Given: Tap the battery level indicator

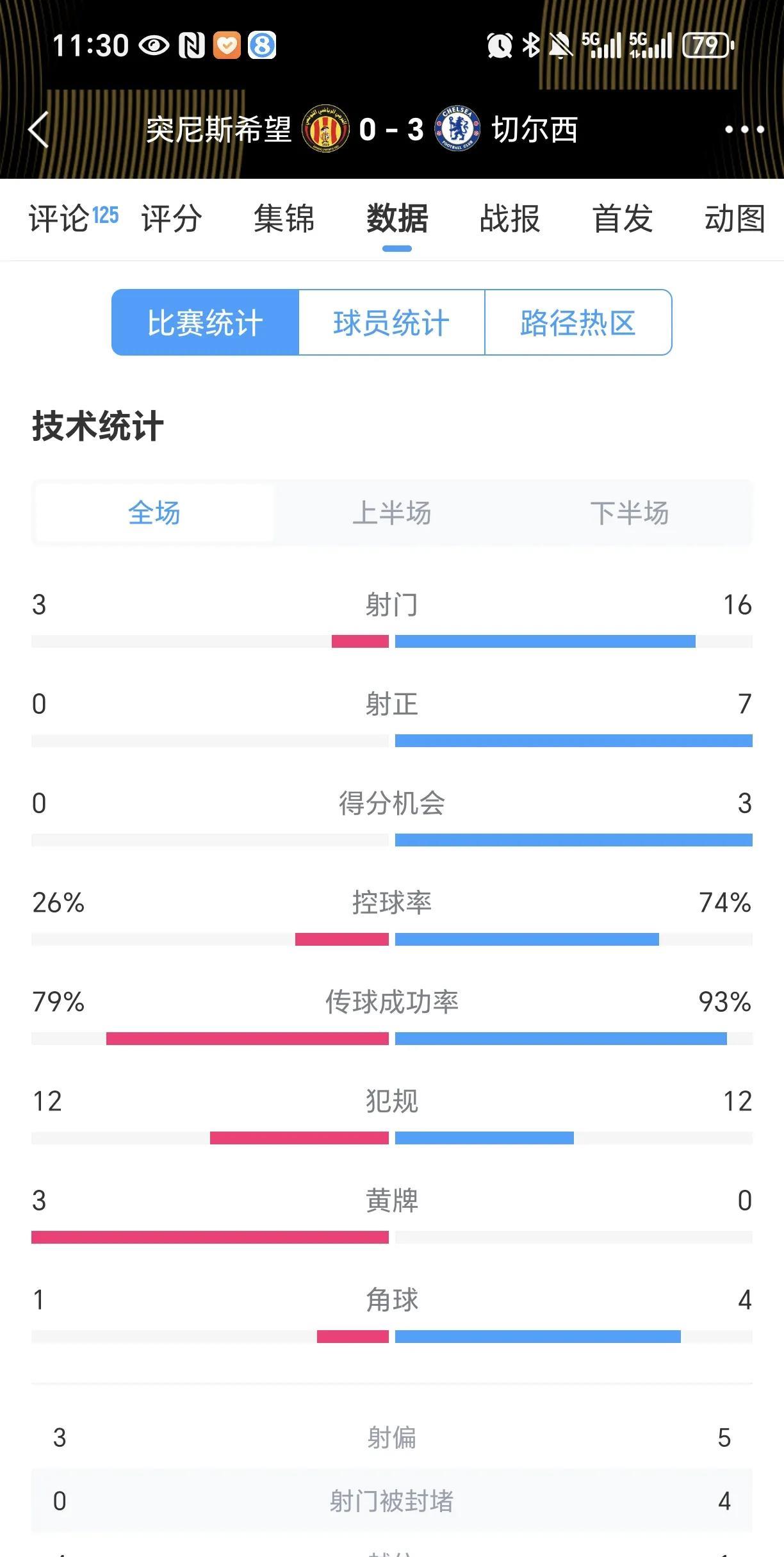Looking at the screenshot, I should (x=708, y=45).
